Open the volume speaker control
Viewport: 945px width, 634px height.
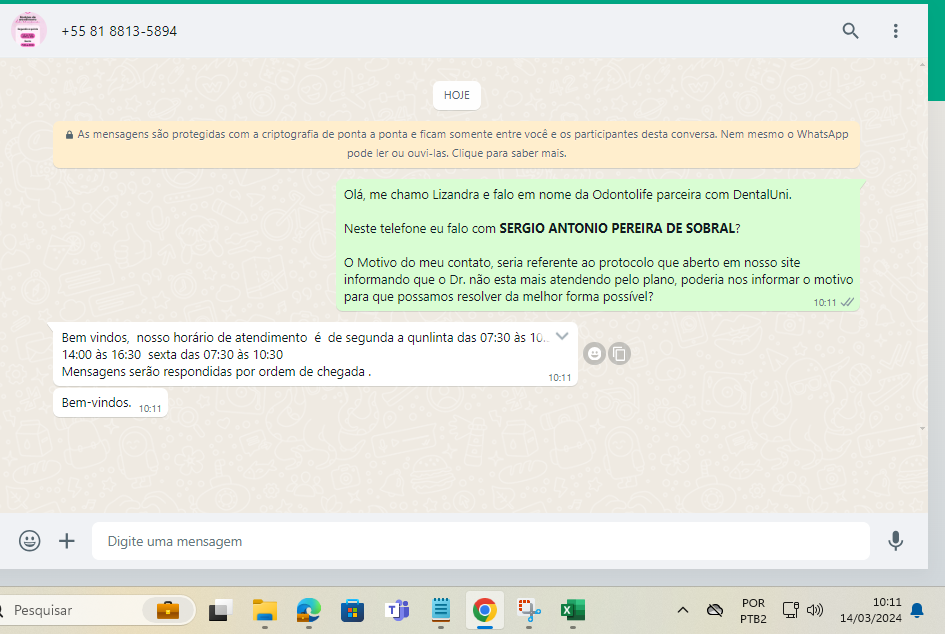814,610
